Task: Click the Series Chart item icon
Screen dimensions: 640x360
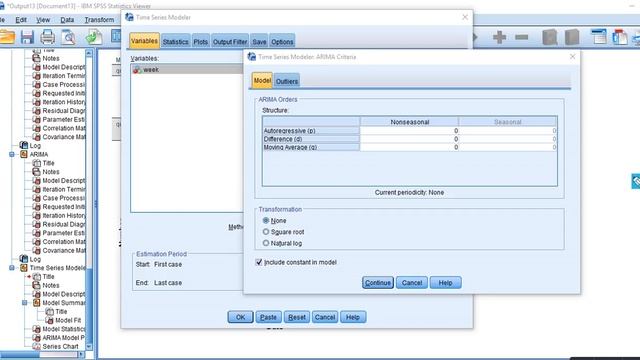Action: [36, 346]
